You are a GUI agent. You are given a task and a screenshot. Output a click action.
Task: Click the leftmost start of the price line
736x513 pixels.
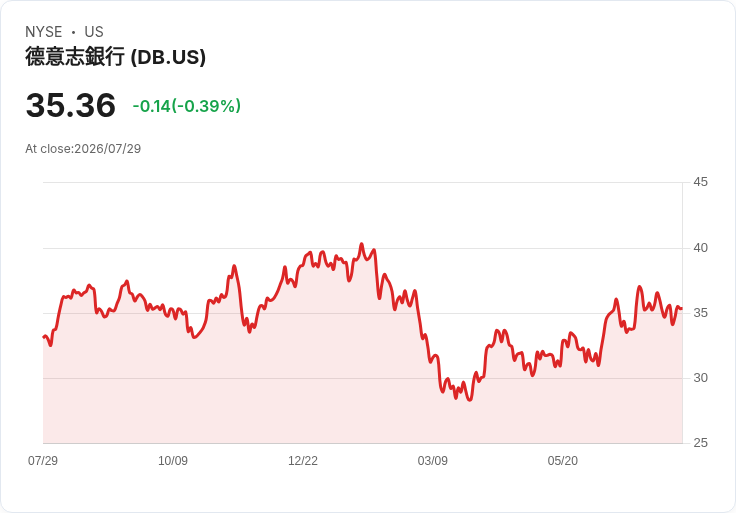[44, 337]
